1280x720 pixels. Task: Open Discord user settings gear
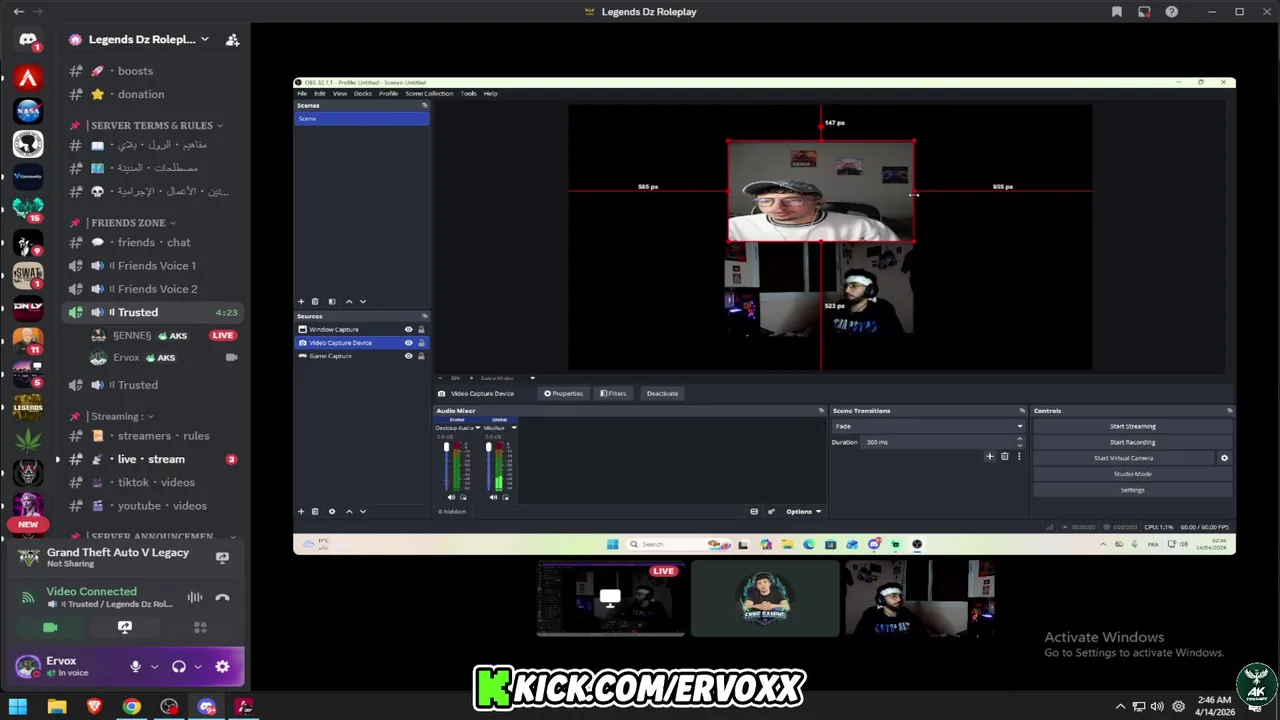click(x=222, y=666)
